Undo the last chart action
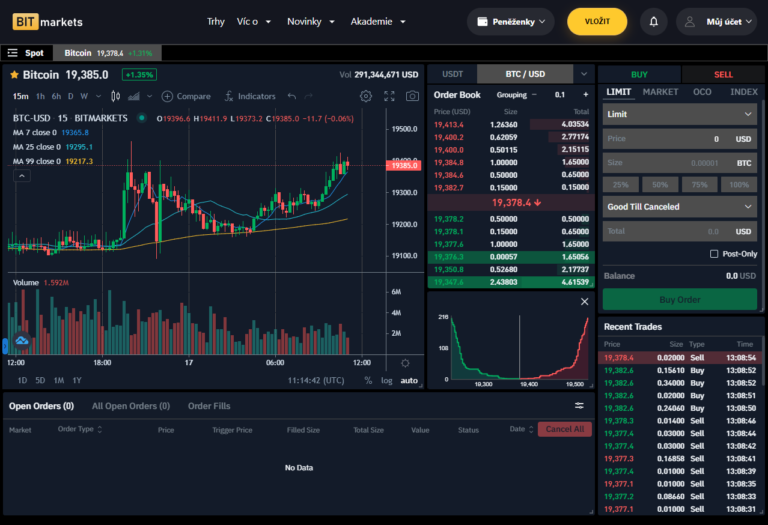Viewport: 768px width, 525px height. [292, 96]
